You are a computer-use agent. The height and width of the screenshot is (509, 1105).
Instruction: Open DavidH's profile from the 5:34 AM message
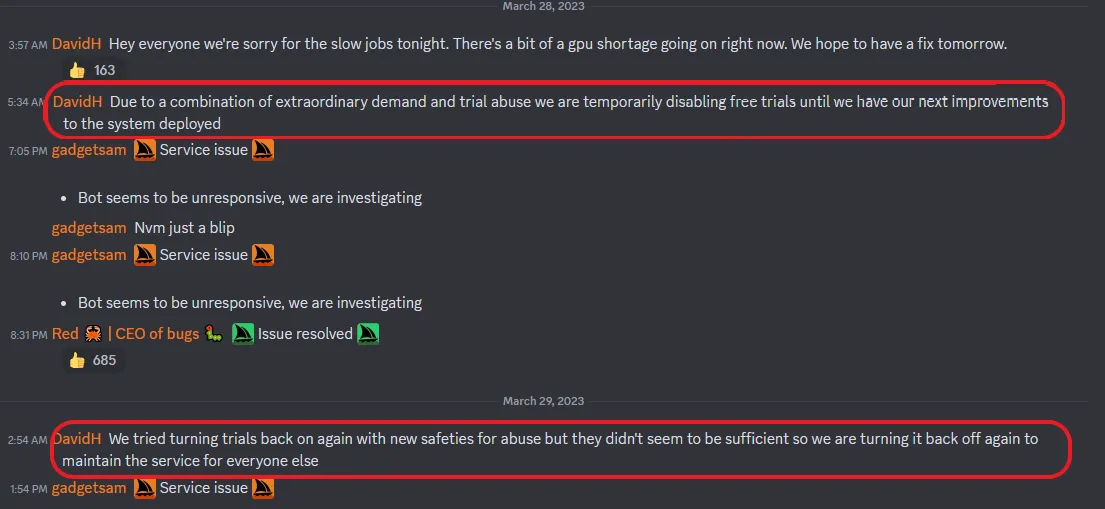tap(77, 102)
